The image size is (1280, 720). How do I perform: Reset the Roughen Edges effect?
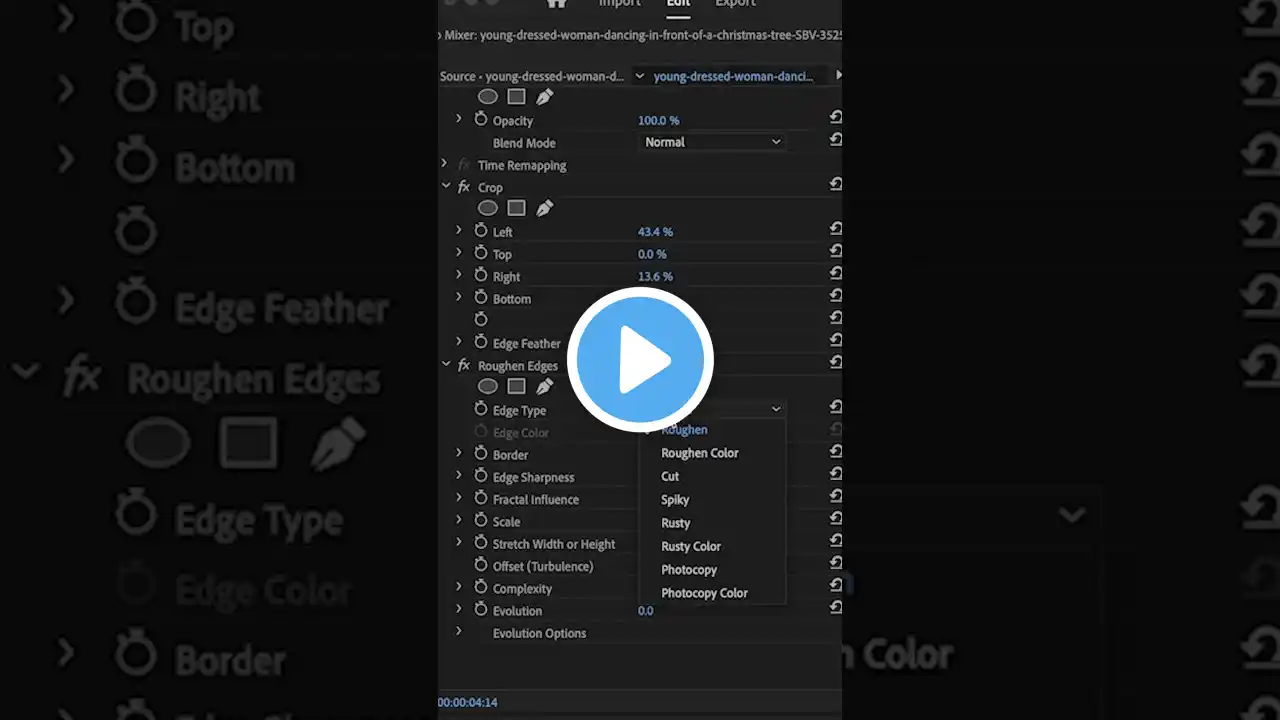[835, 362]
